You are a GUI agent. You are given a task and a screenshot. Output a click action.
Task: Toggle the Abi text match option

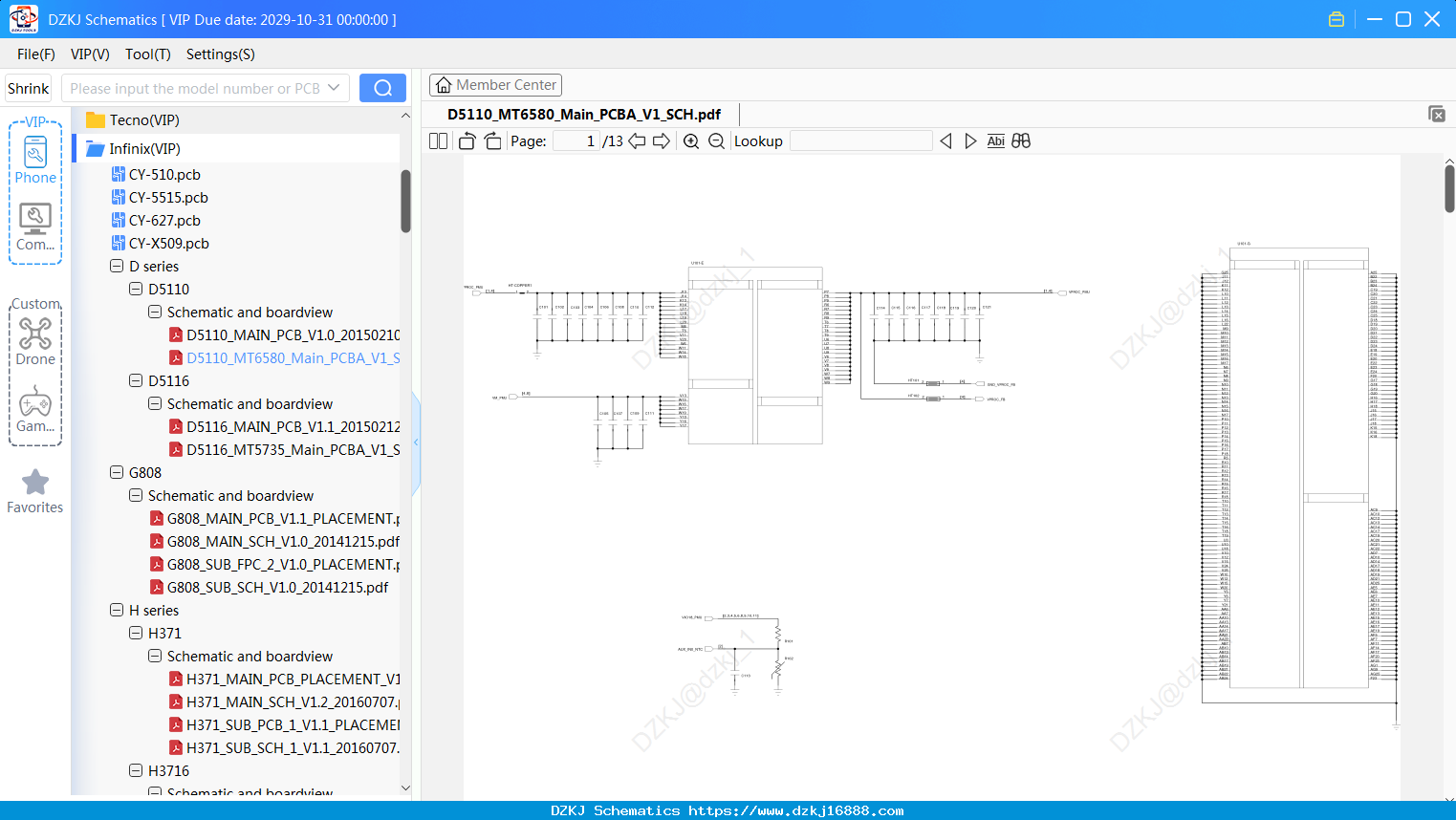[996, 141]
